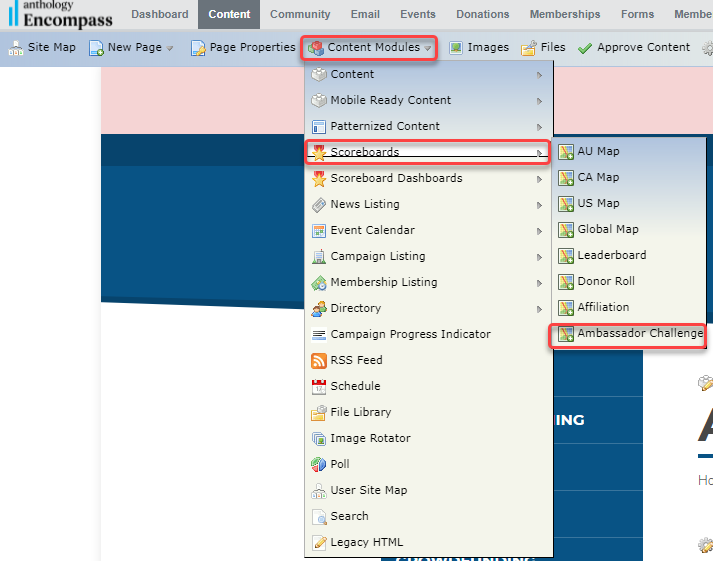Open the Dashboard tab
This screenshot has height=561, width=713.
tap(159, 14)
